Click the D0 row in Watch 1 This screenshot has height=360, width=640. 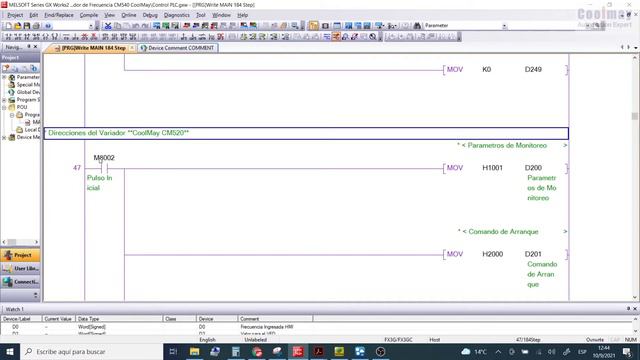[x=316, y=327]
